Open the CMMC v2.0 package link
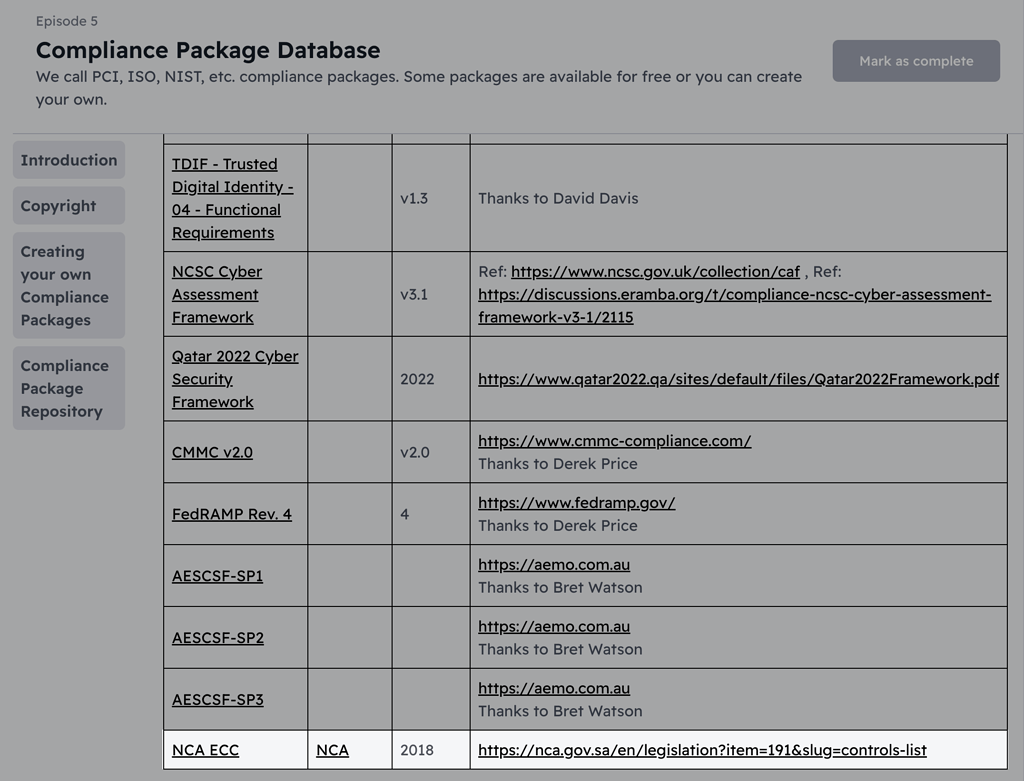The width and height of the screenshot is (1024, 781). click(212, 452)
